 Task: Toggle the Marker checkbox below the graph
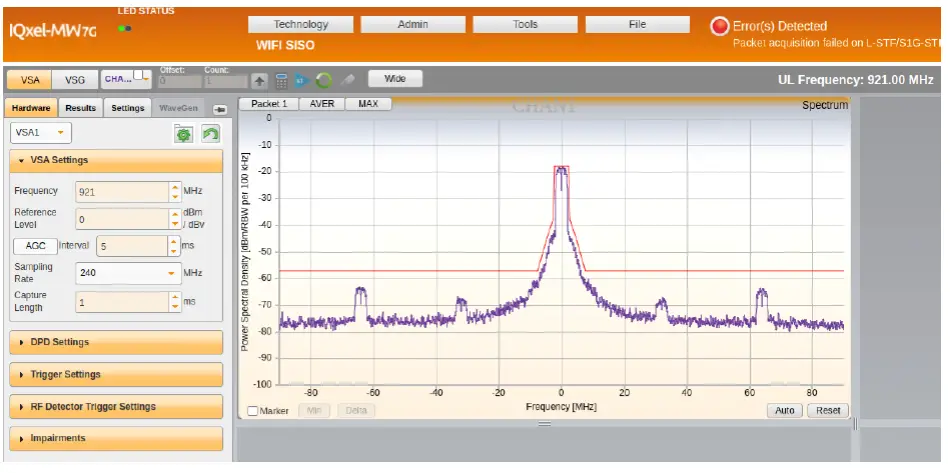(253, 411)
